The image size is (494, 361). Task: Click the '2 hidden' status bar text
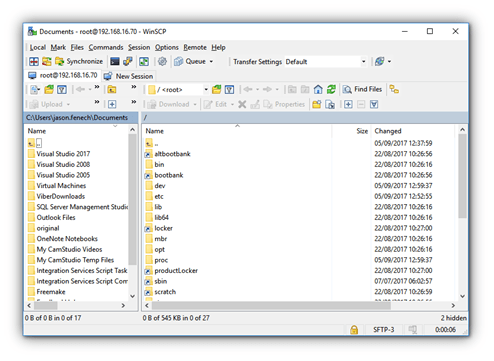coord(453,318)
